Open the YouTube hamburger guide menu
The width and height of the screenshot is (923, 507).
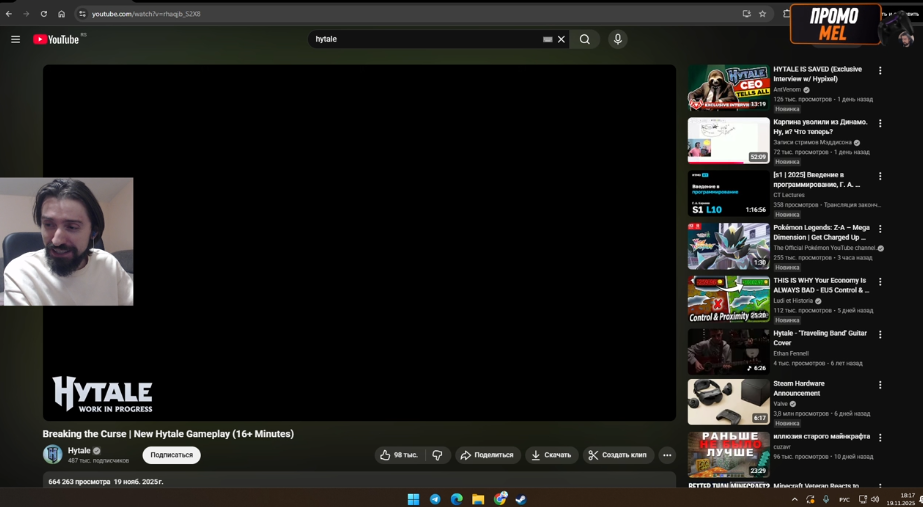pyautogui.click(x=15, y=39)
